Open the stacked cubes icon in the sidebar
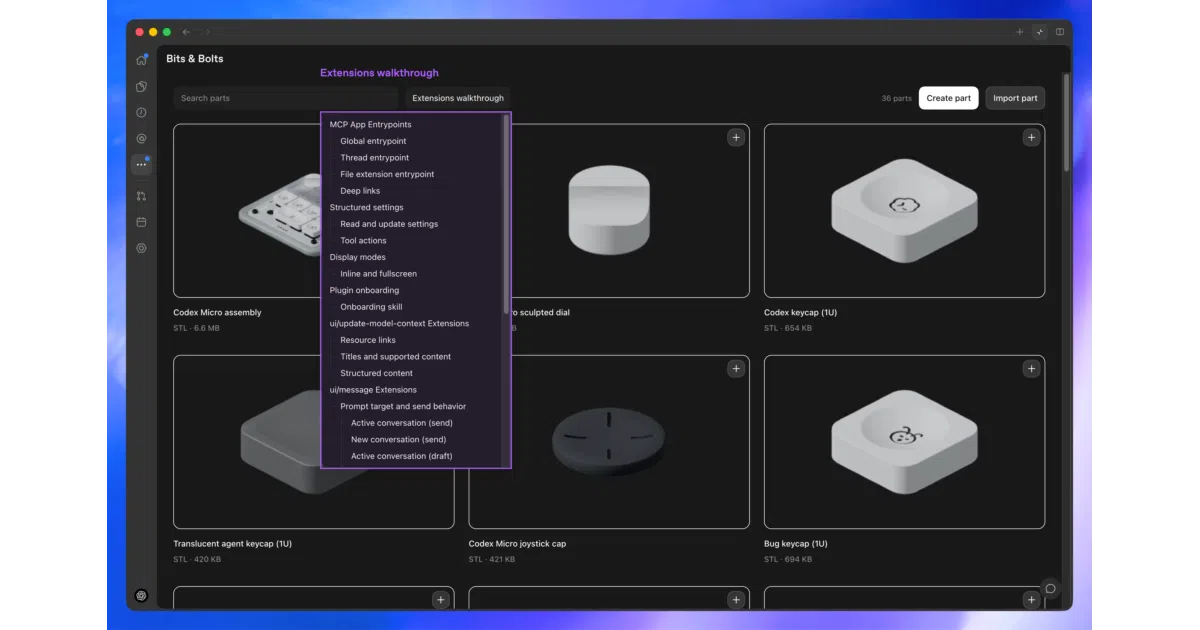Screen dimensions: 1200x630 click(141, 87)
